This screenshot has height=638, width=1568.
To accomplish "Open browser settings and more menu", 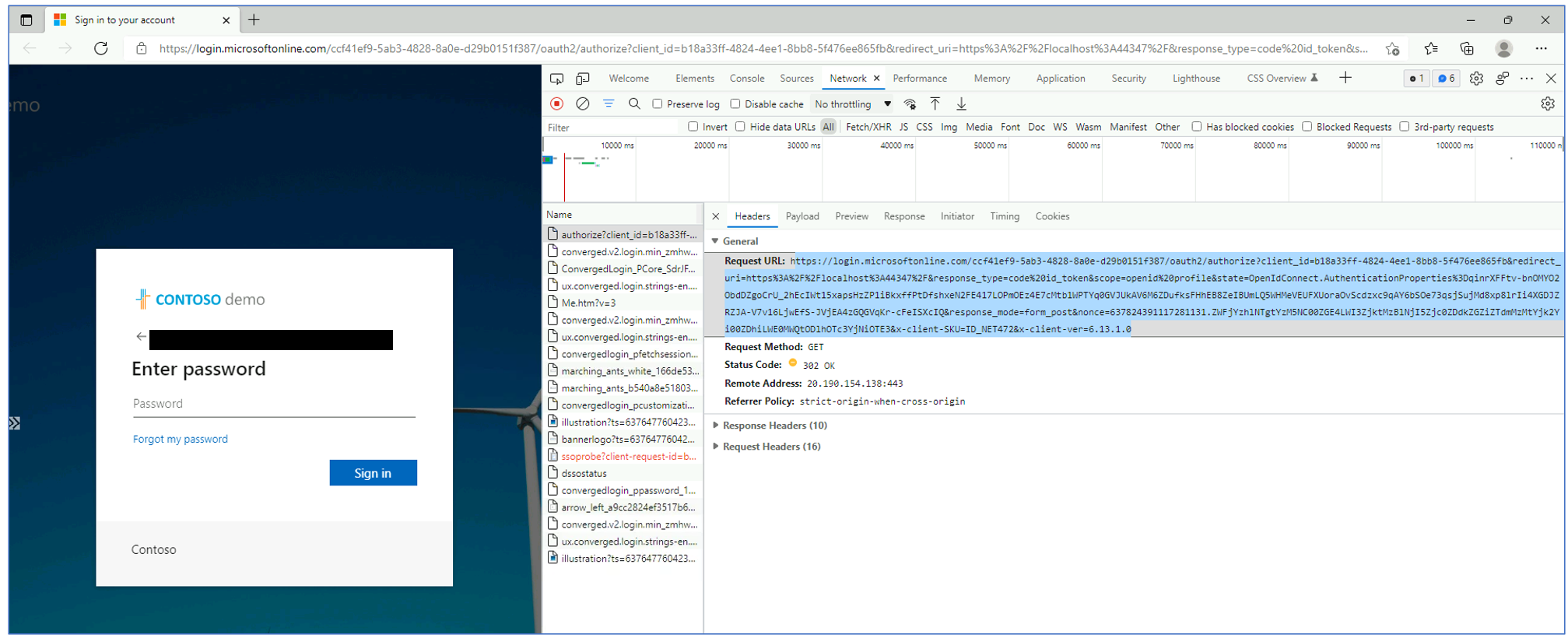I will click(1541, 48).
